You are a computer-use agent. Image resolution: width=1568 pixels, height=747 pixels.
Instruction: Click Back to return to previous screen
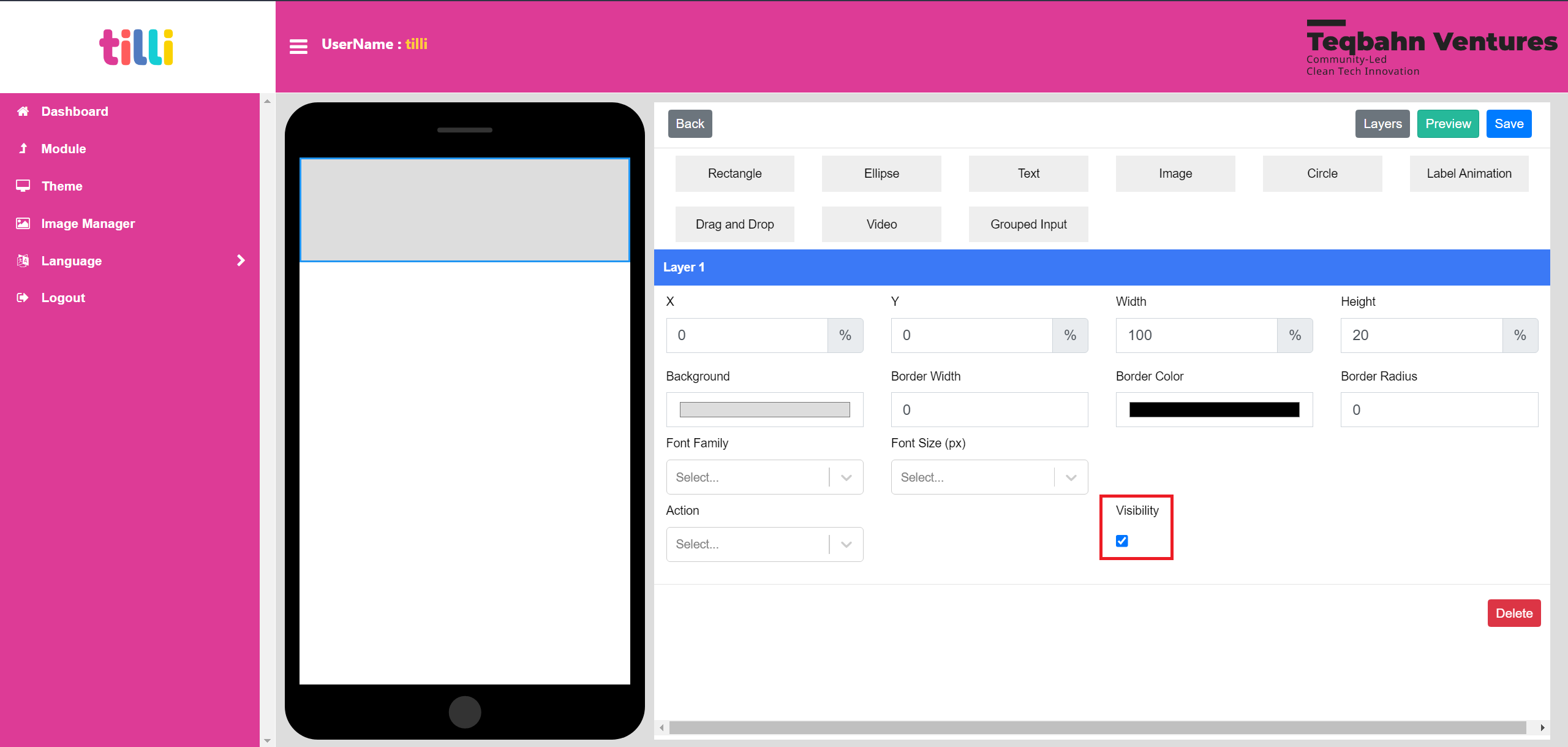[690, 123]
